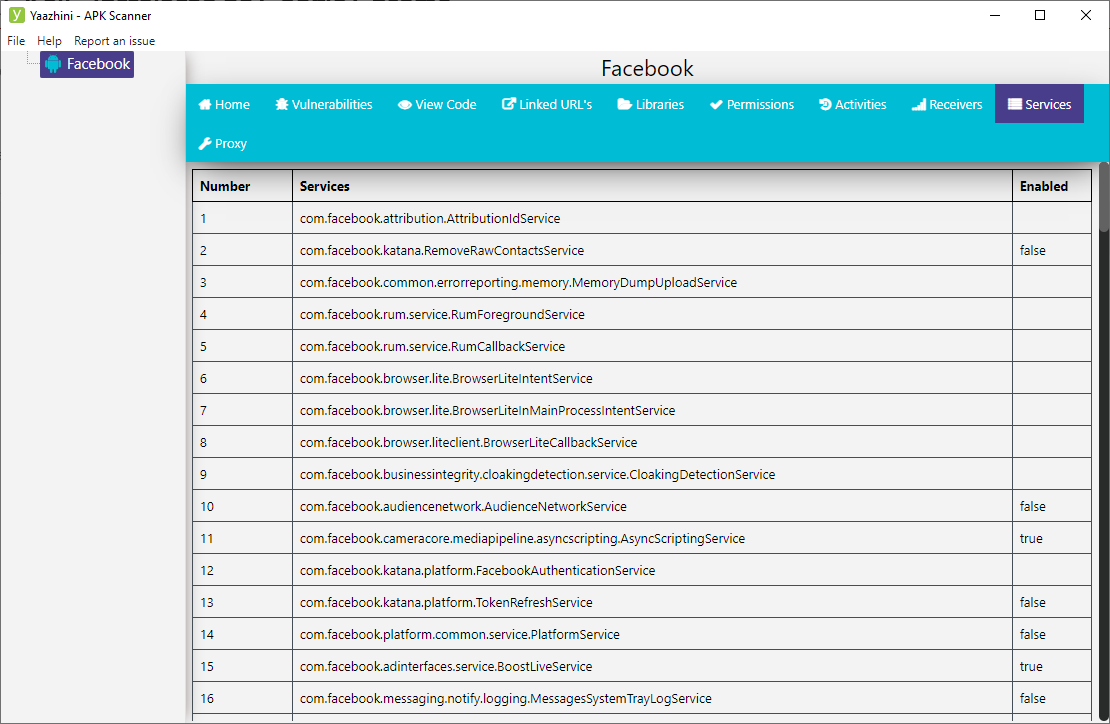Screen dimensions: 1110x724
Task: Click row number 12 cell
Action: tap(242, 570)
